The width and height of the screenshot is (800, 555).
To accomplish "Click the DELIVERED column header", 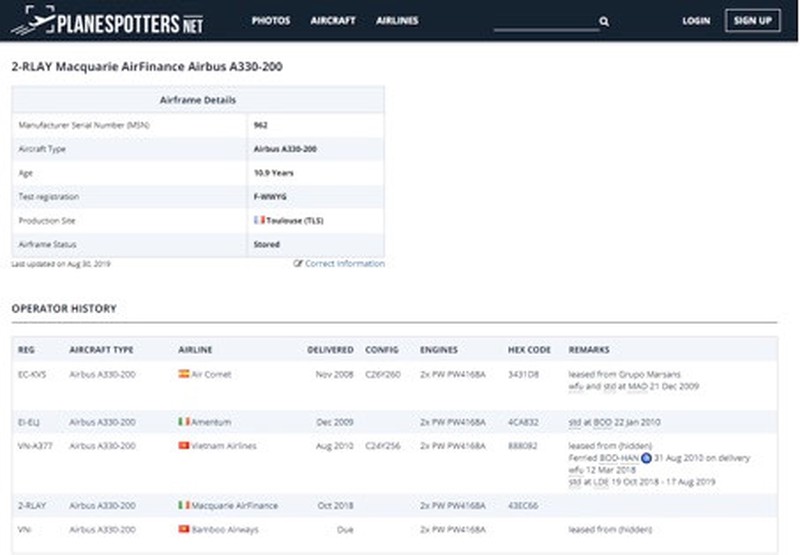I will (330, 349).
